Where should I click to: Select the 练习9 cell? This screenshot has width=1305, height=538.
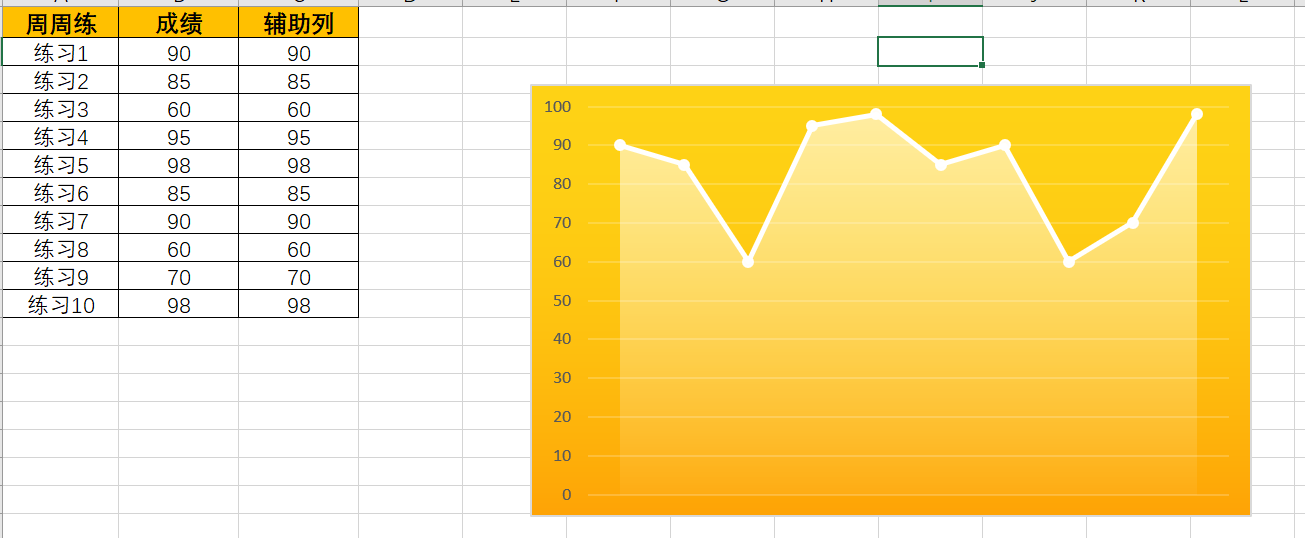click(60, 276)
